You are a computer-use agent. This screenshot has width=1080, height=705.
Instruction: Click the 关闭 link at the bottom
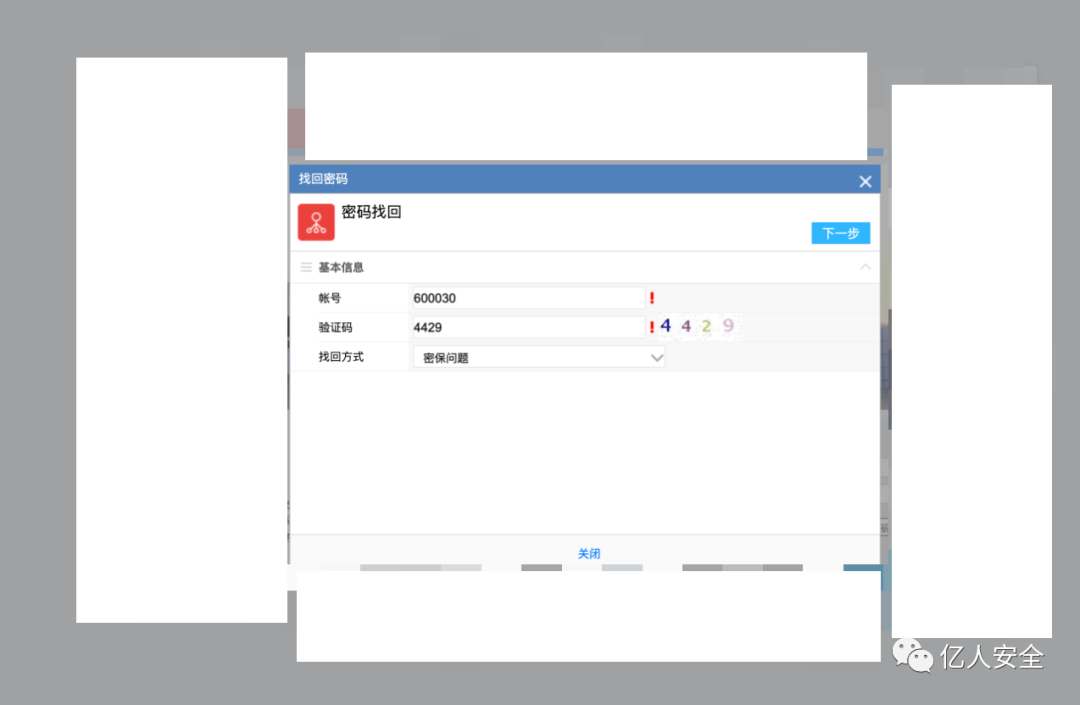[x=589, y=553]
